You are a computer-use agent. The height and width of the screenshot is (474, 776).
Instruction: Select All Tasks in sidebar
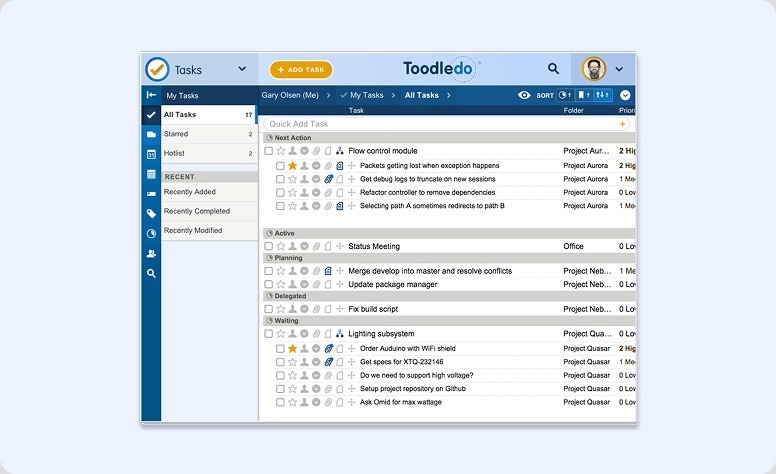point(208,115)
